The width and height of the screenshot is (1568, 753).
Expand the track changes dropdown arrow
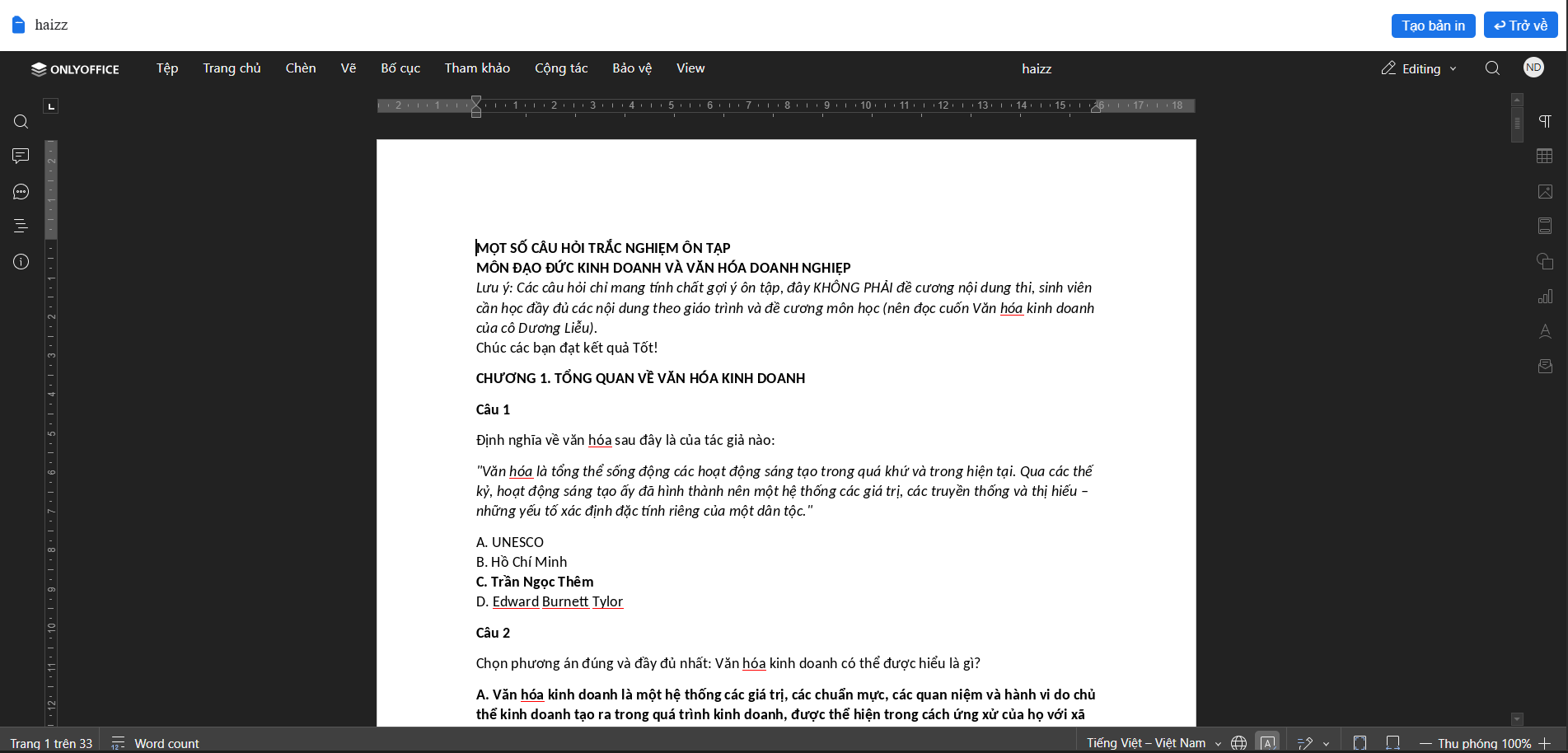tap(1326, 744)
